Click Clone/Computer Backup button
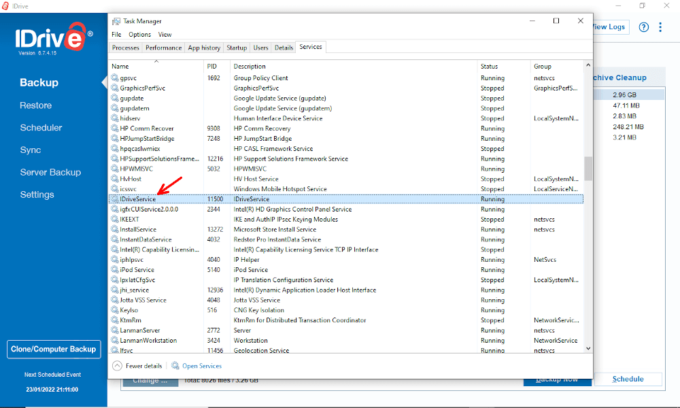Image resolution: width=680 pixels, height=408 pixels. [x=52, y=349]
